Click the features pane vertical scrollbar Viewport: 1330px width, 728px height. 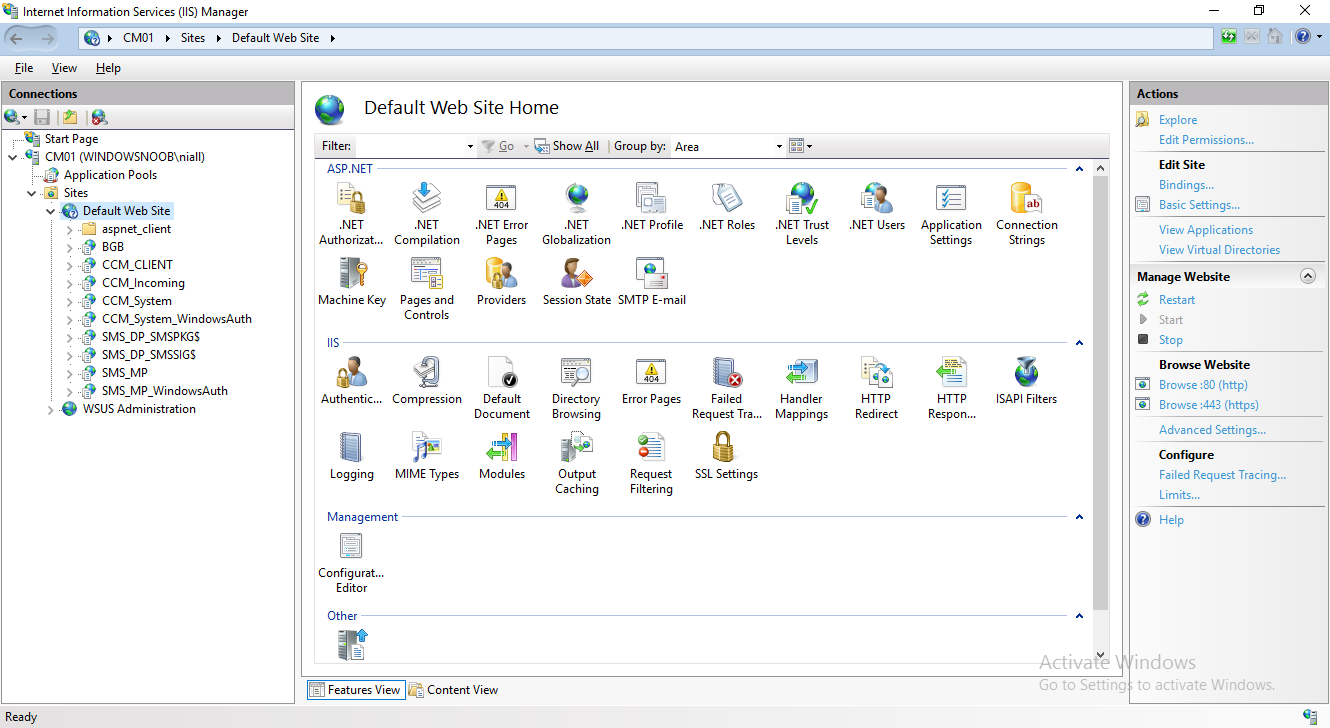pyautogui.click(x=1101, y=392)
